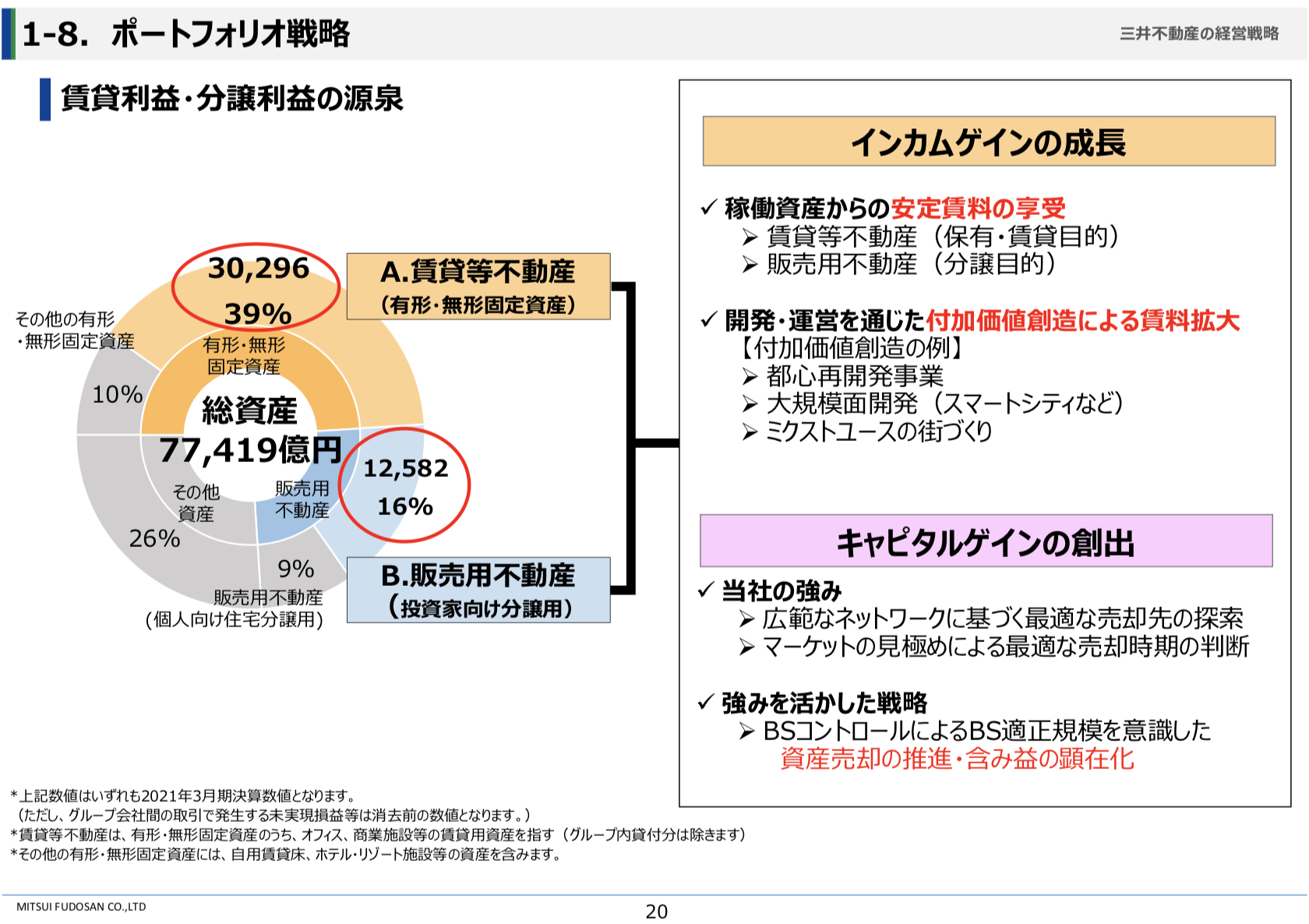Click the '10%' segment label
1309x924 pixels.
pyautogui.click(x=117, y=395)
